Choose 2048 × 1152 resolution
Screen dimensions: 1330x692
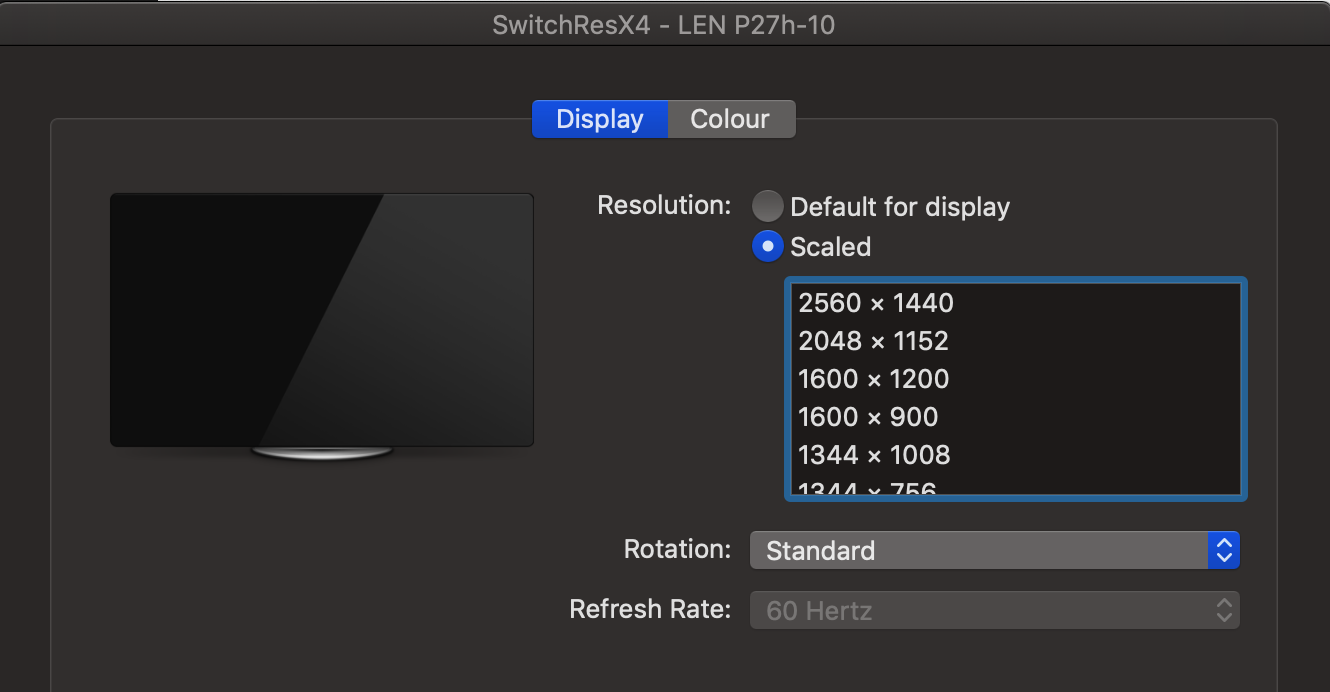pyautogui.click(x=1015, y=341)
